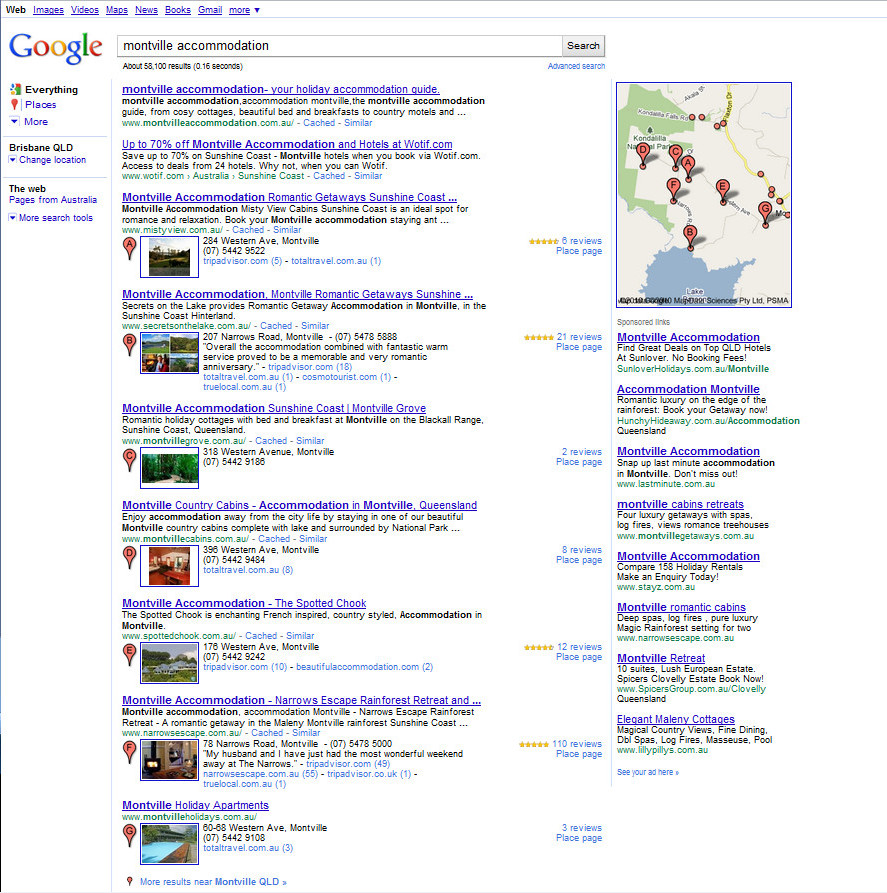Open beautifulaccommodation.com (2) link
Image resolution: width=887 pixels, height=893 pixels.
pos(365,667)
